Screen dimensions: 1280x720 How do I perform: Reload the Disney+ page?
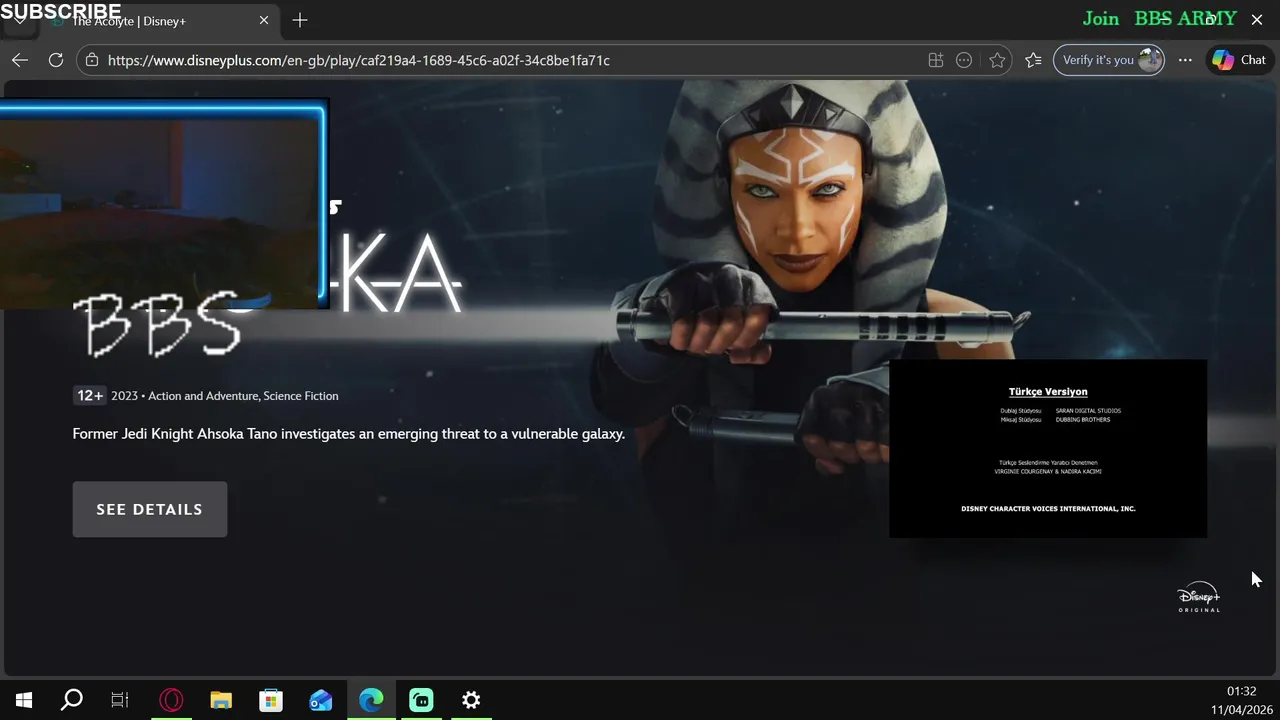click(56, 60)
